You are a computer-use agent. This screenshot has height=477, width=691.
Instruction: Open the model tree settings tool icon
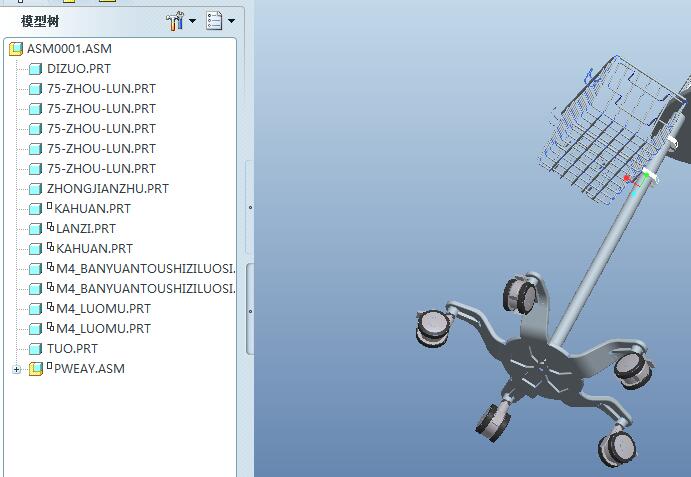[x=175, y=21]
